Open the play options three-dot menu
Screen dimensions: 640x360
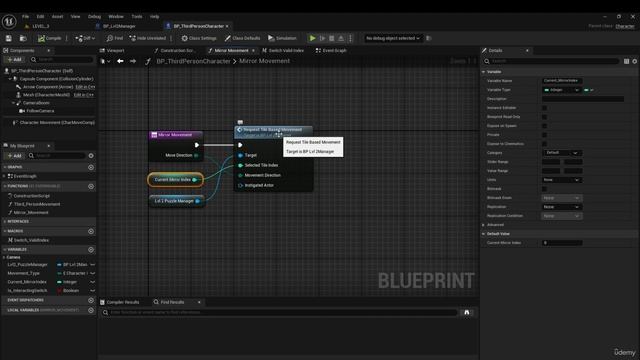point(350,38)
